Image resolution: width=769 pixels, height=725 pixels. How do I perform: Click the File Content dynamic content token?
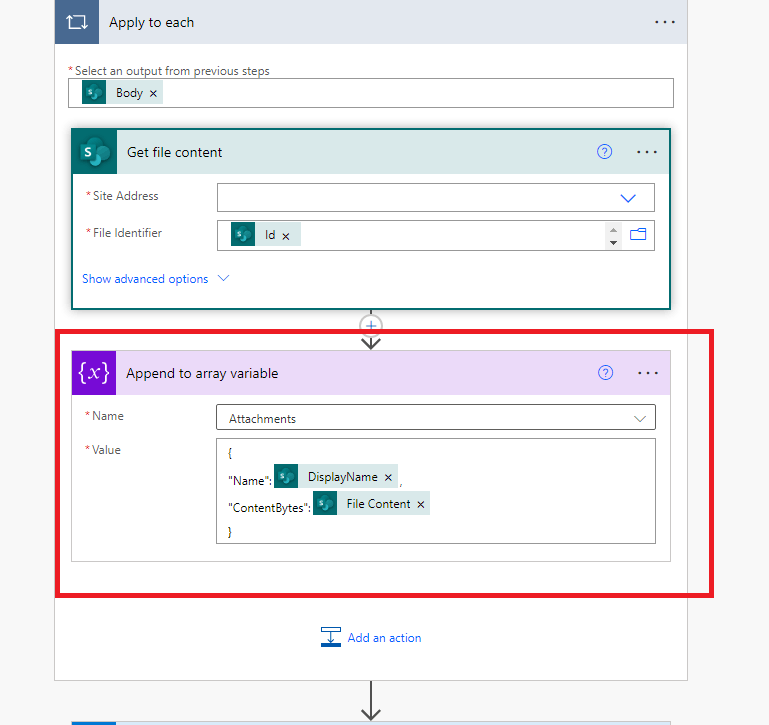click(371, 504)
